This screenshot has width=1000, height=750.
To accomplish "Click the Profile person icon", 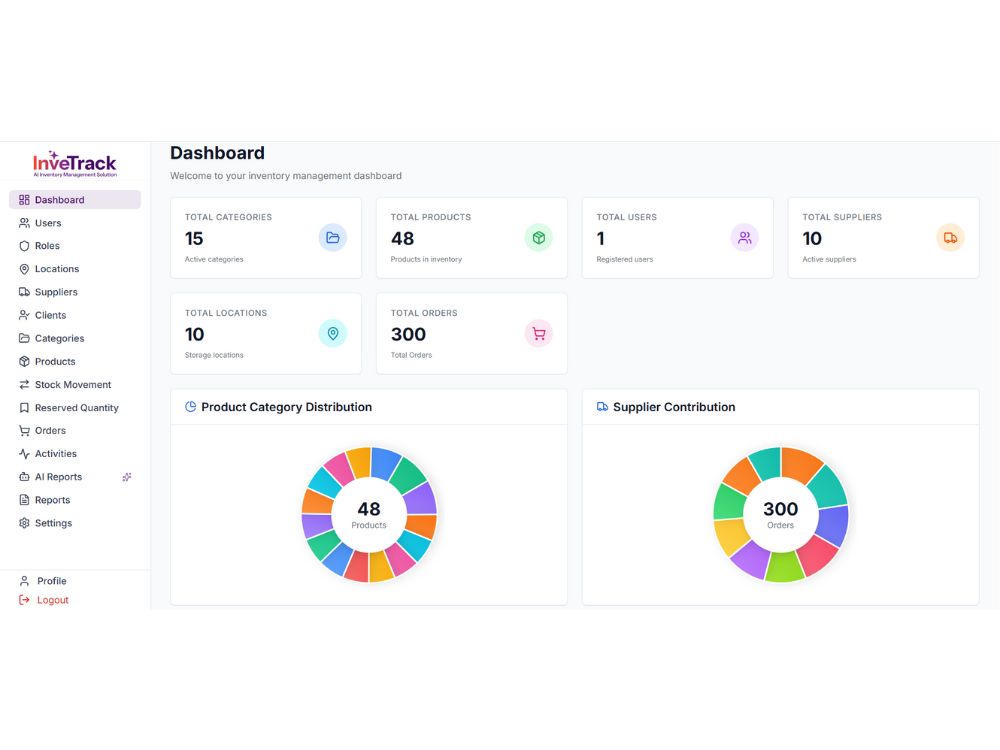I will 24,581.
